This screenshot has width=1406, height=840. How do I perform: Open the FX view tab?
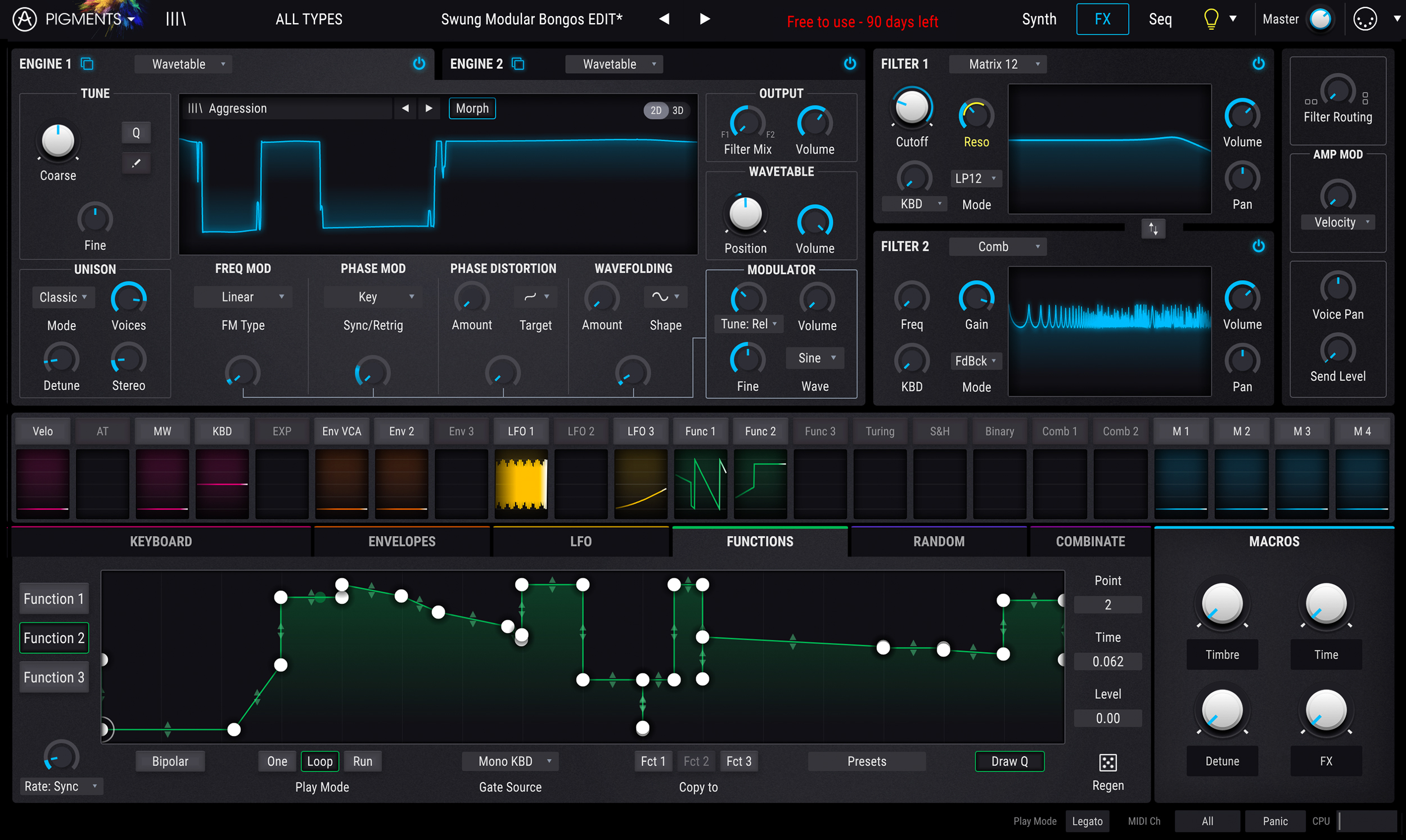tap(1102, 19)
